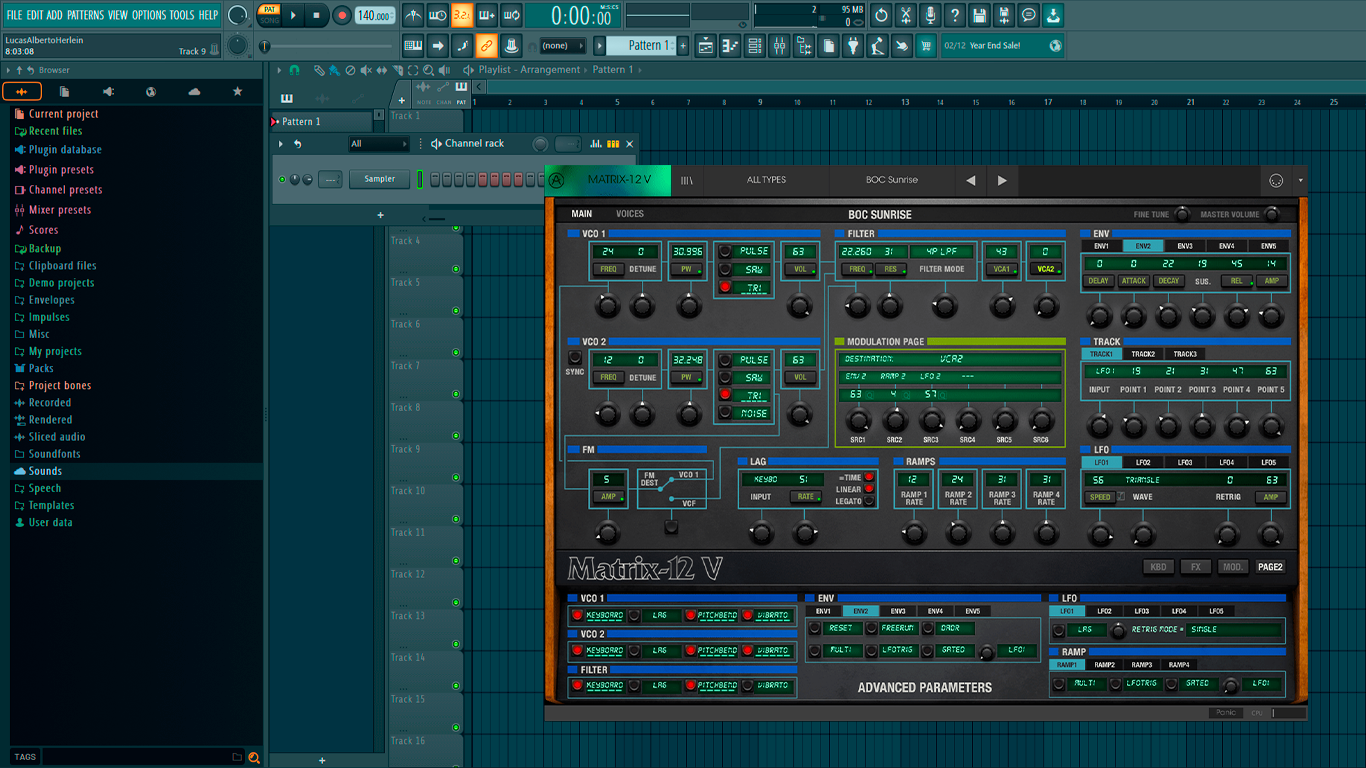Open the preset browser bars icon in Matrix-12
Viewport: 1366px width, 768px height.
tap(687, 180)
